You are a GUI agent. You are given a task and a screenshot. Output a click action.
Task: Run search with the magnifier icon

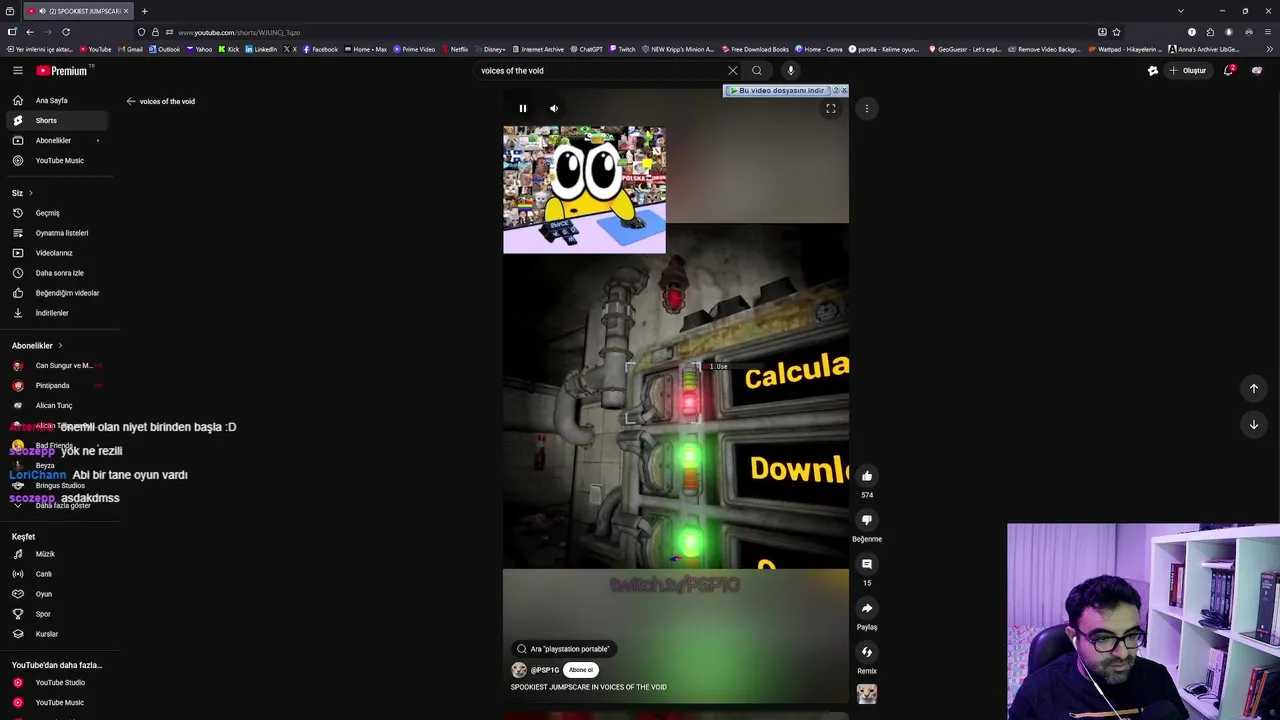[x=757, y=70]
